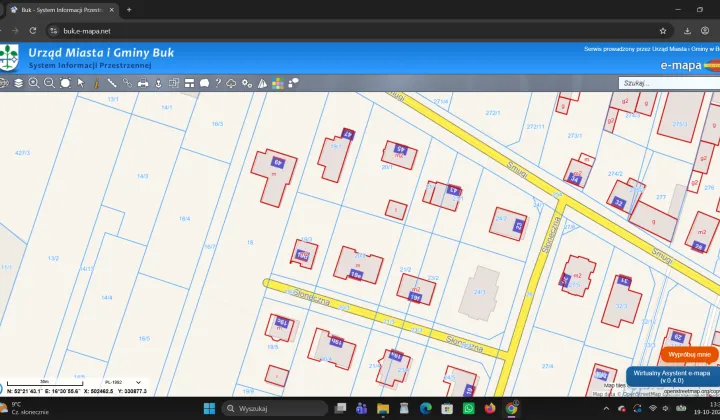Click the openstreetmap.org copyright link
720x420 pixels.
(692, 391)
